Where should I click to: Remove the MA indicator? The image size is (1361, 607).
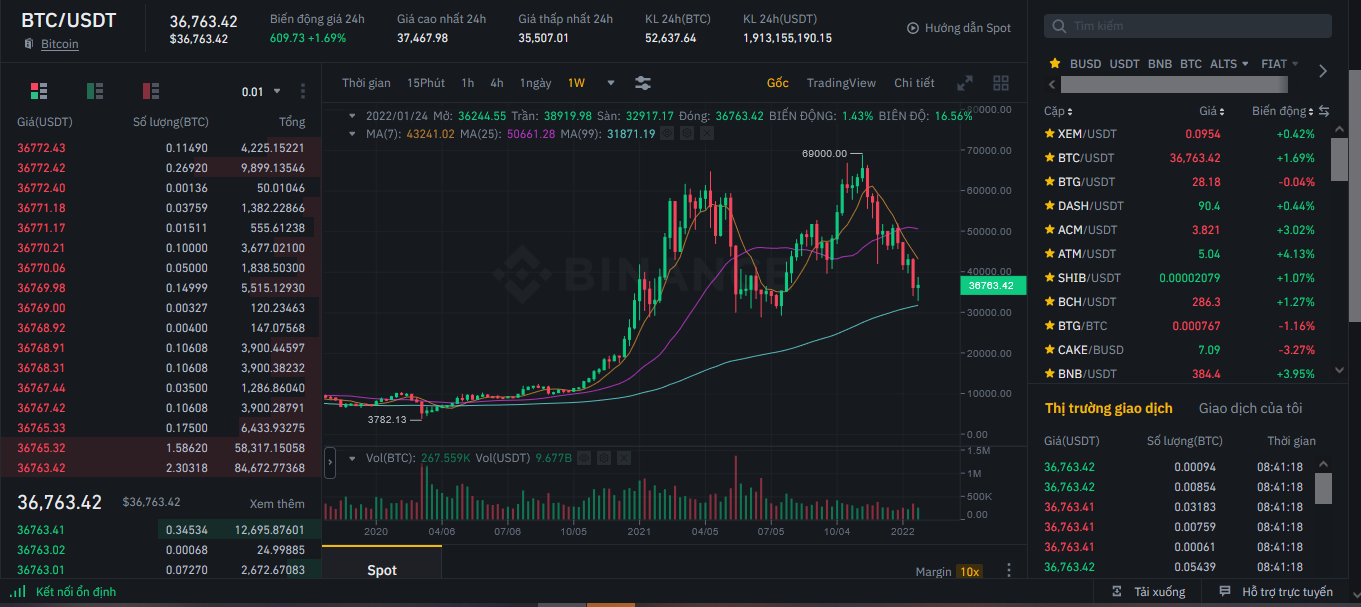[x=709, y=133]
